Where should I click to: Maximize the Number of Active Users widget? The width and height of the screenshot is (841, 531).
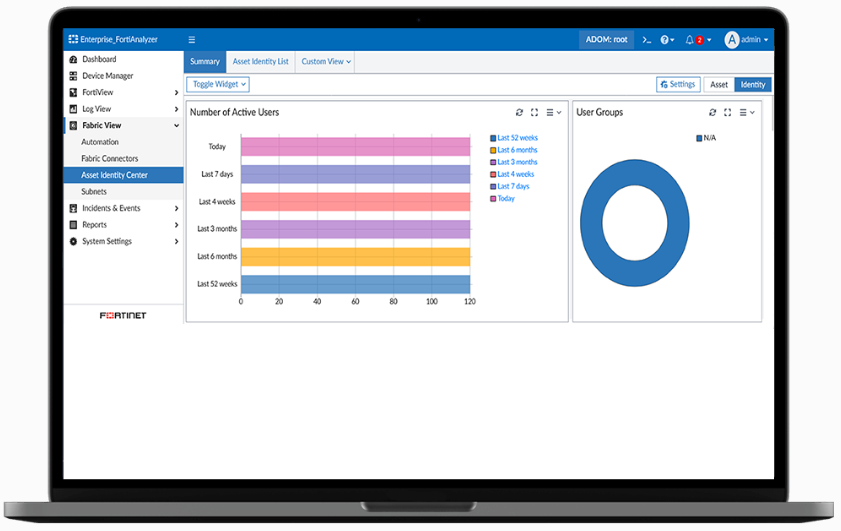tap(535, 113)
